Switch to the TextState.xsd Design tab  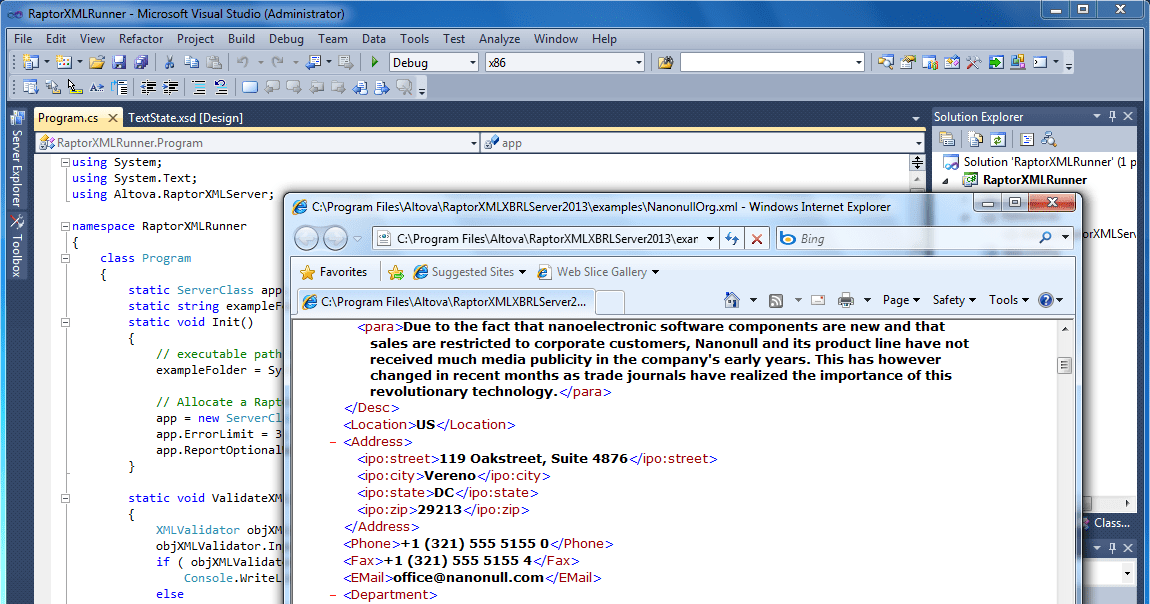186,117
